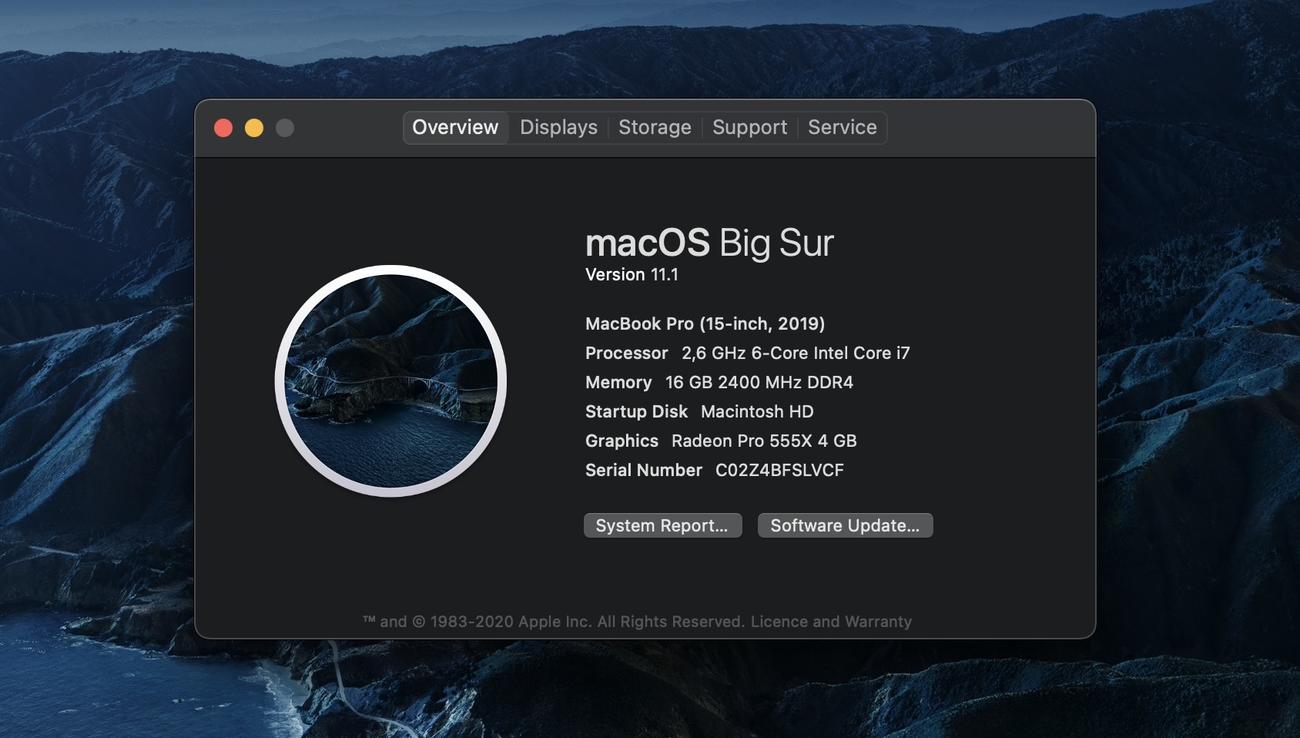Screen dimensions: 1300x738
Task: Click the Memory label
Action: [619, 383]
